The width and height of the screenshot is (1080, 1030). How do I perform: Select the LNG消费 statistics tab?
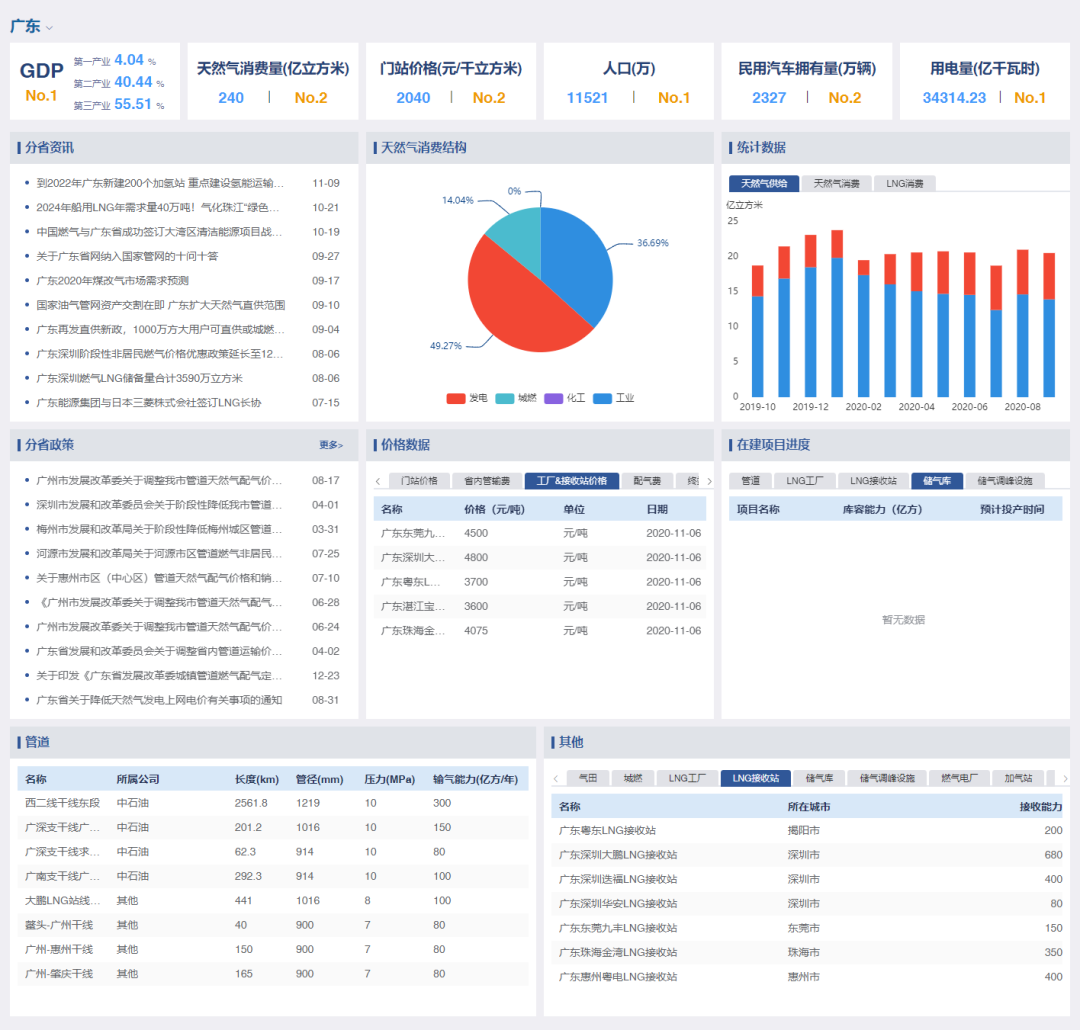point(905,184)
